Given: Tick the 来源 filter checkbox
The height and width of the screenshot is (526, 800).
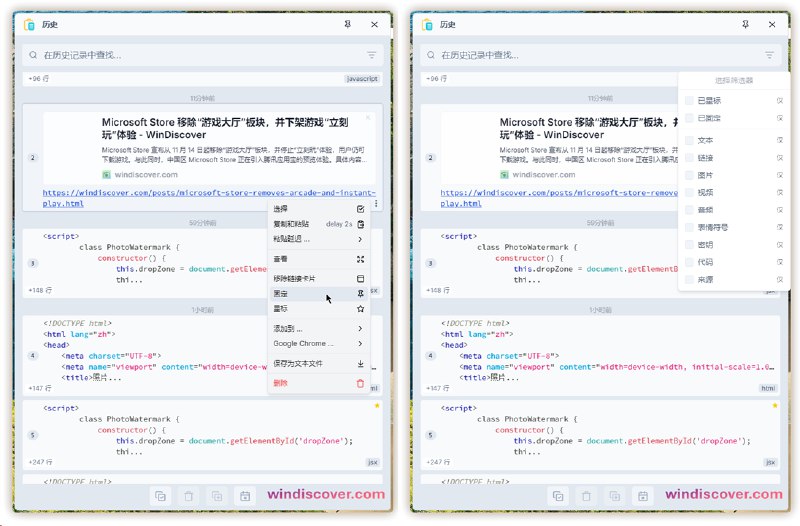Looking at the screenshot, I should 689,280.
